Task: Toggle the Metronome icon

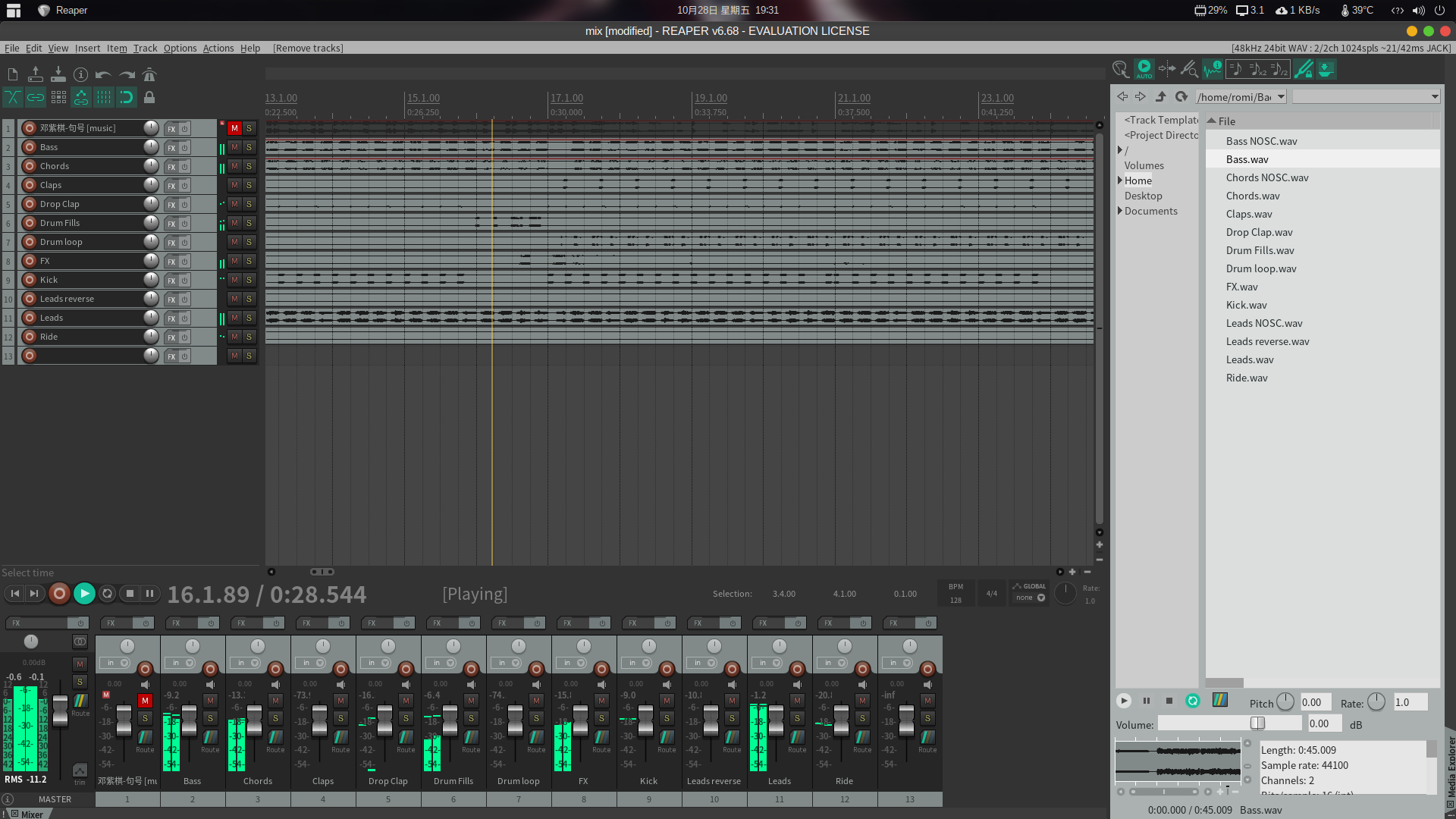Action: click(x=149, y=74)
